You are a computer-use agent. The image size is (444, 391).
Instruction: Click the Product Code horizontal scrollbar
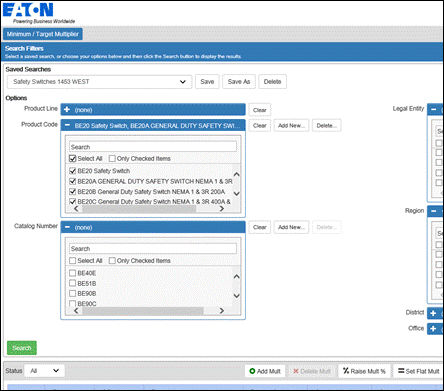coord(139,209)
